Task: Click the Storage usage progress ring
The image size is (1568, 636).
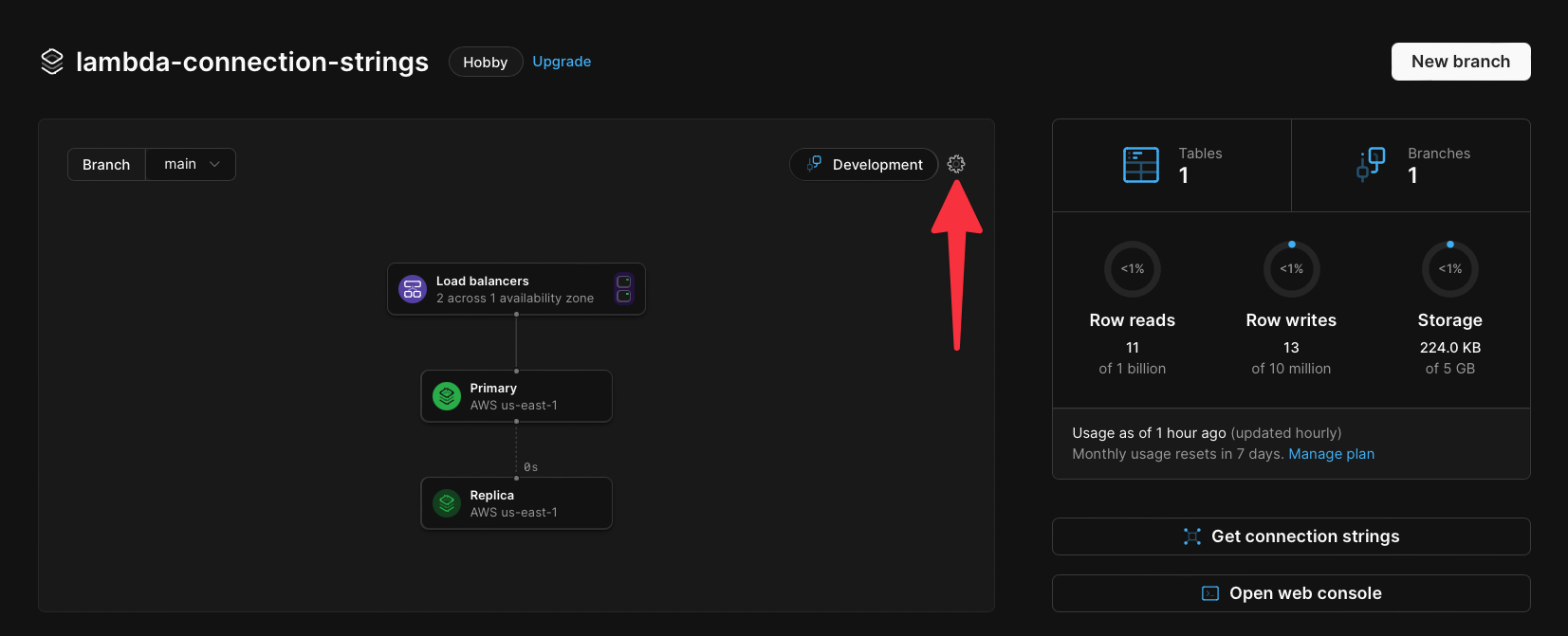Action: [1449, 268]
